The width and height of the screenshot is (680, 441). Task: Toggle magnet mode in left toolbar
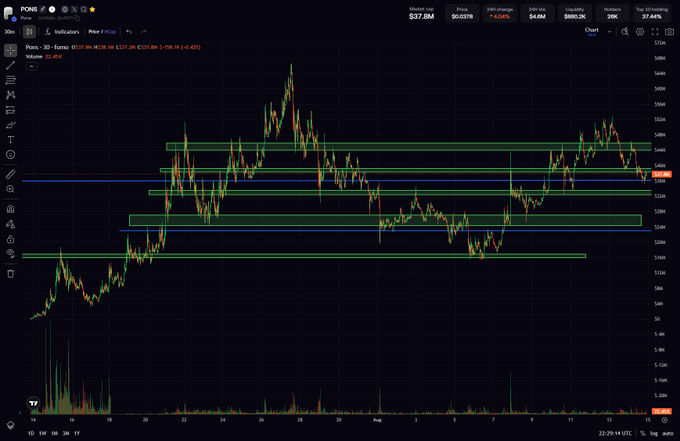(x=11, y=209)
